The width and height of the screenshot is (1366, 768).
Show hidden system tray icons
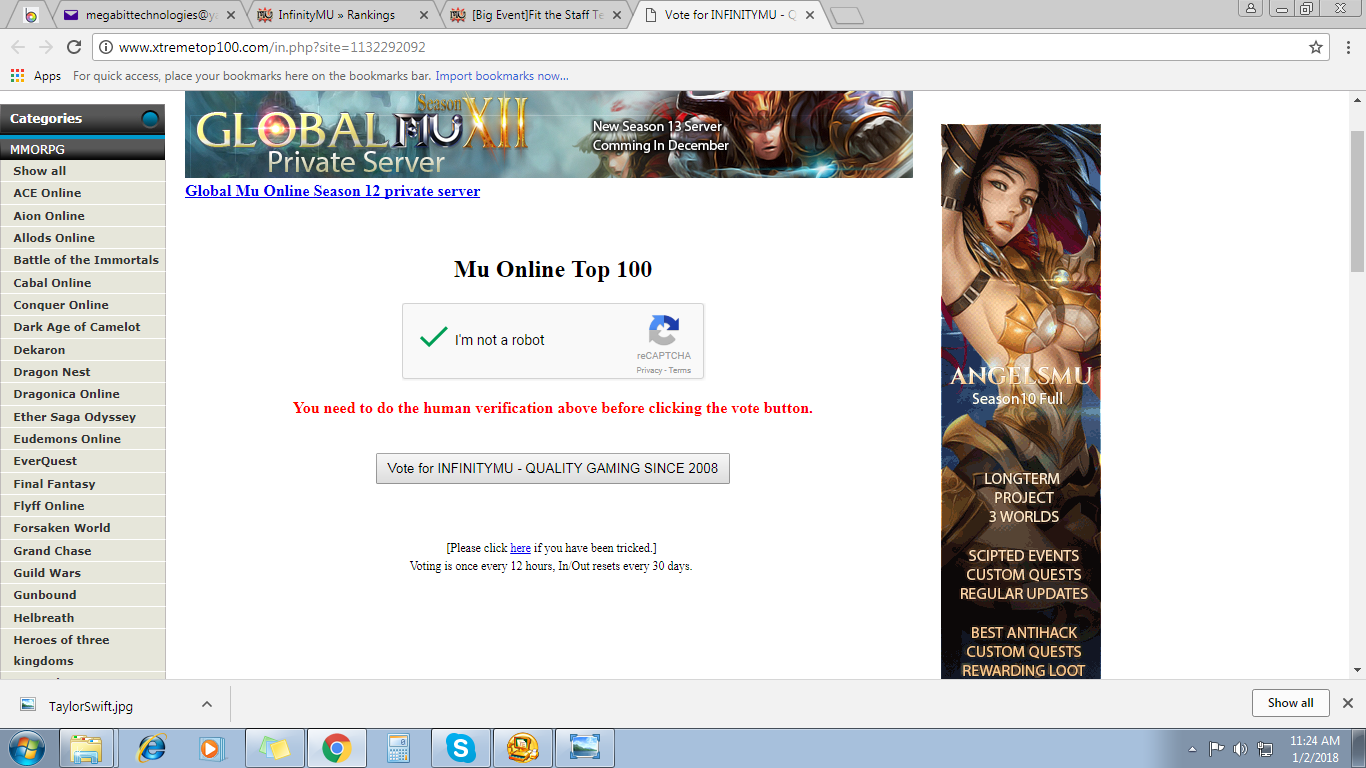click(x=1192, y=748)
